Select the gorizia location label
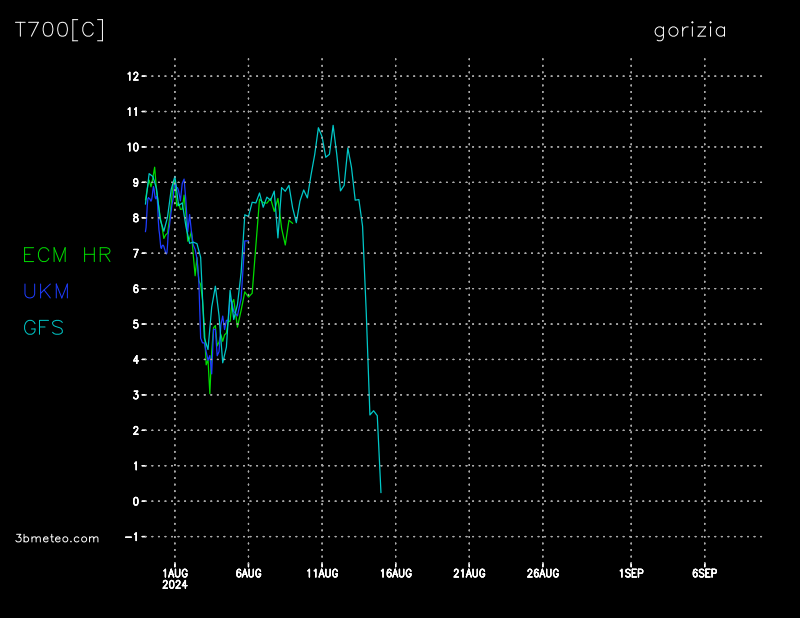This screenshot has height=618, width=800. tap(690, 31)
